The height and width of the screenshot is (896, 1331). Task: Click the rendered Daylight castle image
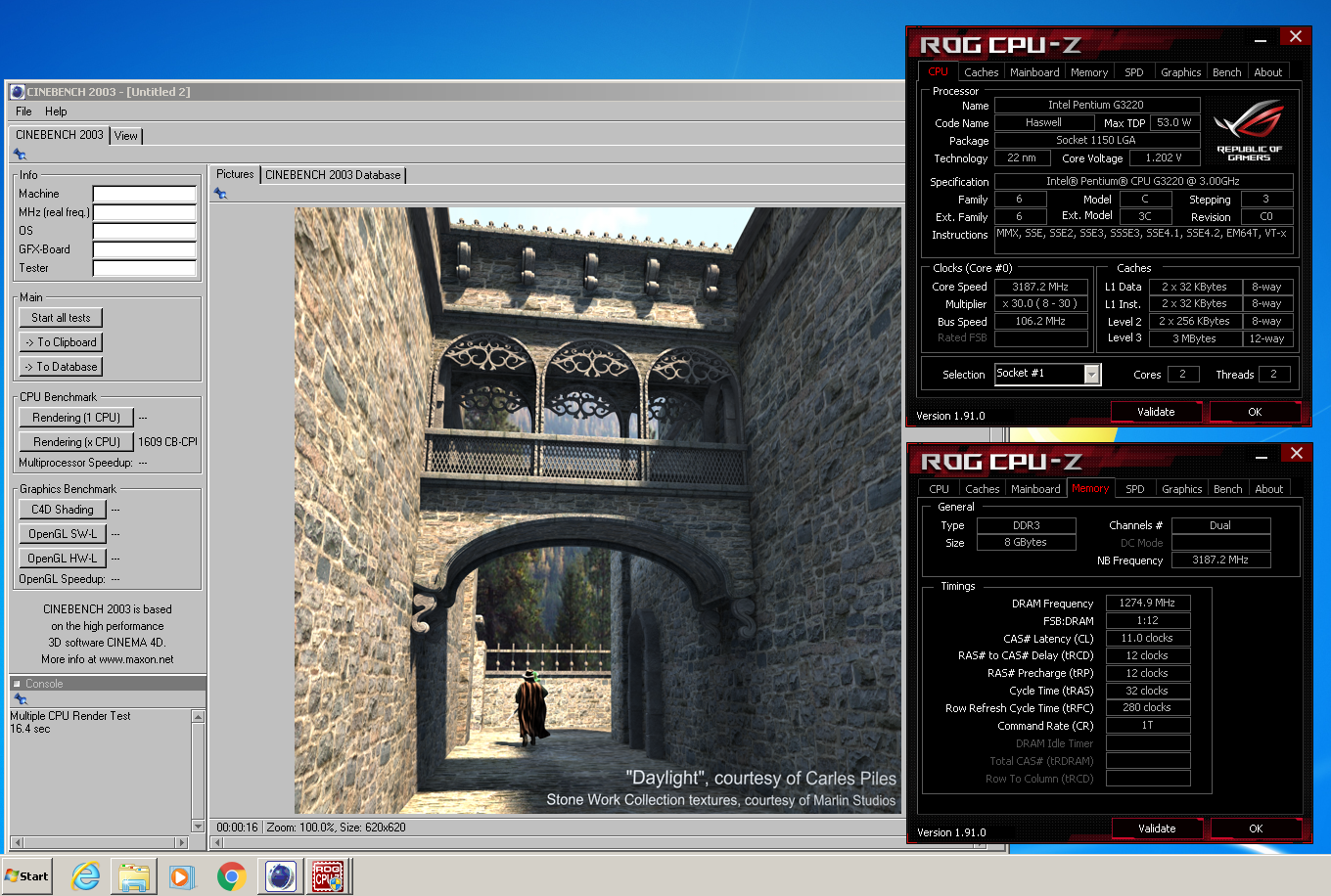(598, 510)
